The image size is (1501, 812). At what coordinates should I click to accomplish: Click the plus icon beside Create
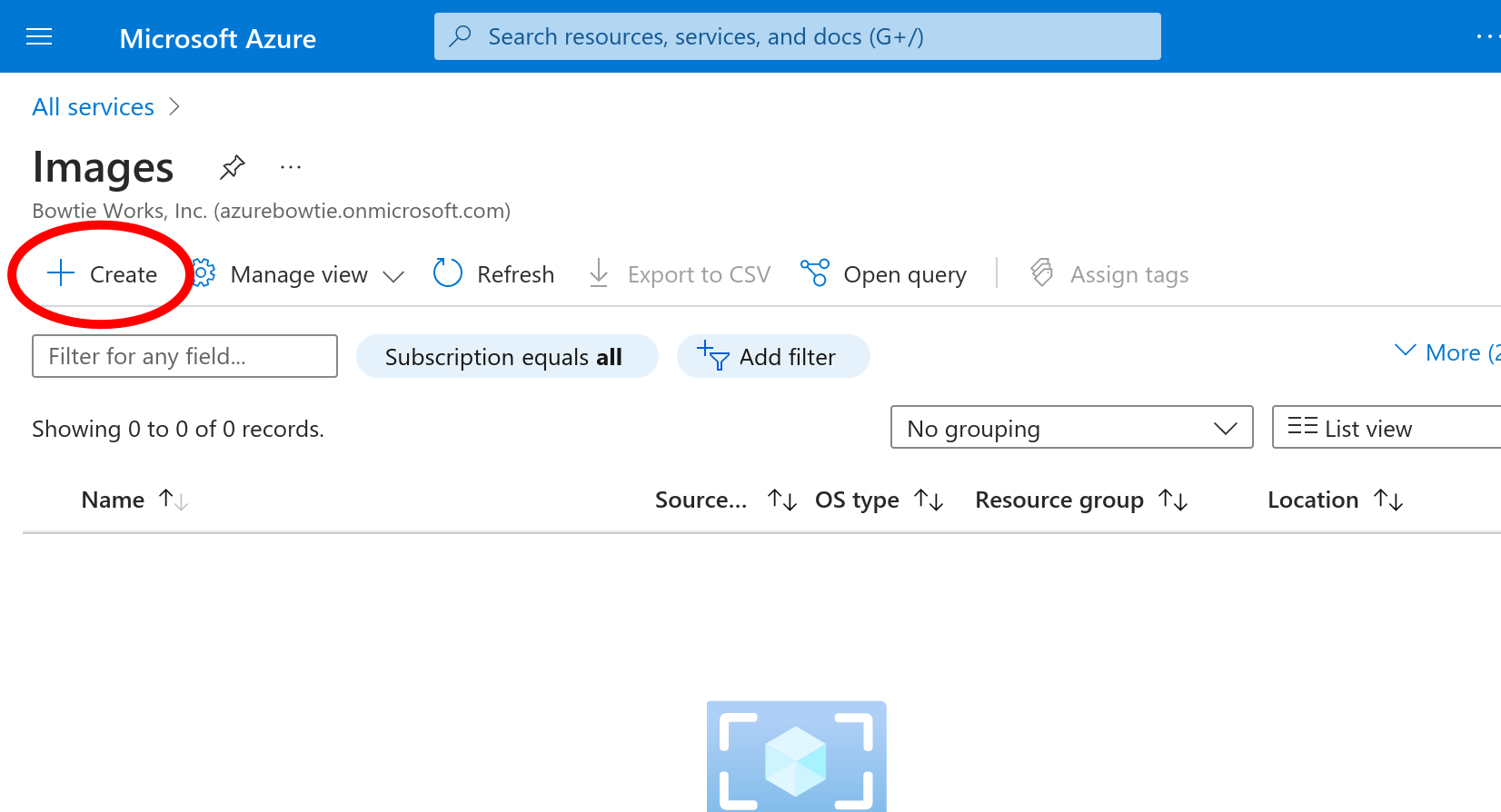(61, 273)
